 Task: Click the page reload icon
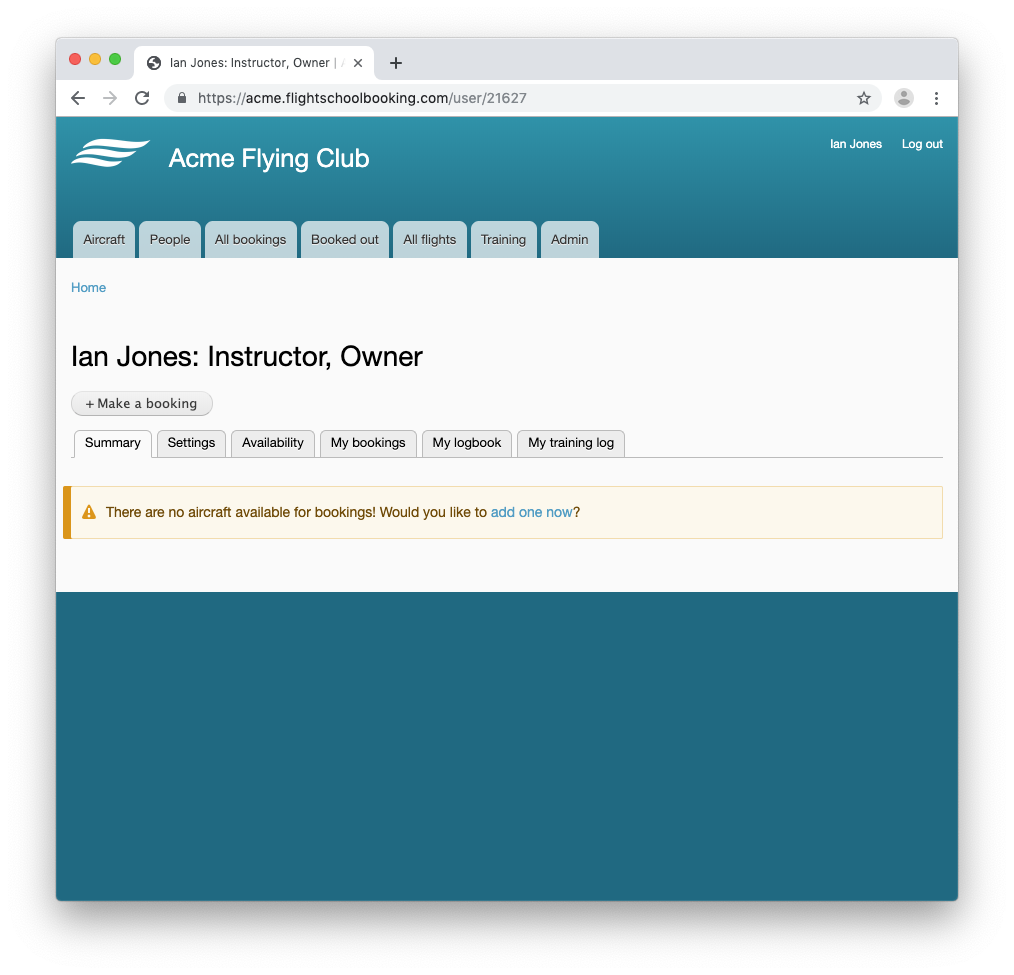point(142,98)
